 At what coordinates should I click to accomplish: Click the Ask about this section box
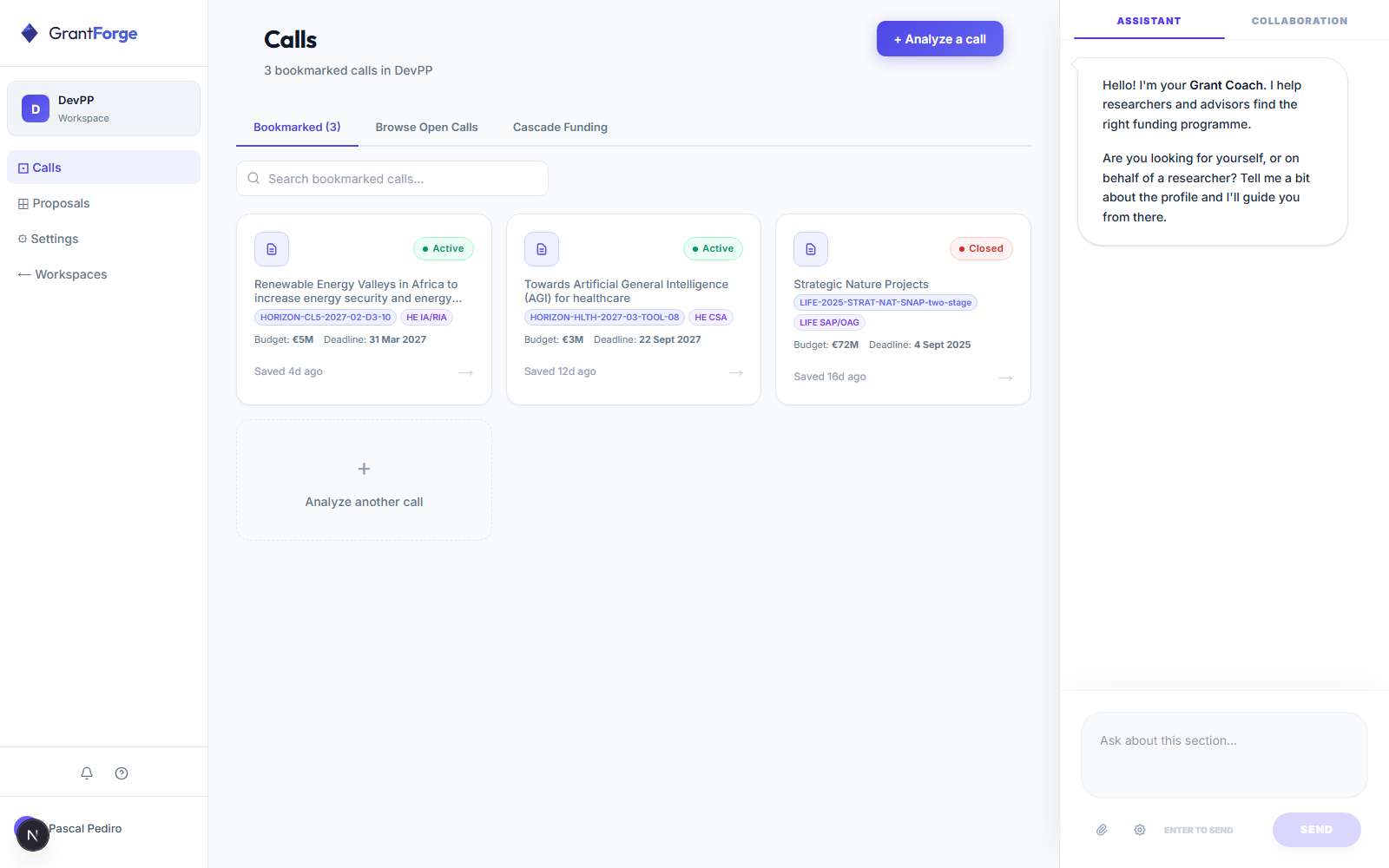click(1223, 753)
